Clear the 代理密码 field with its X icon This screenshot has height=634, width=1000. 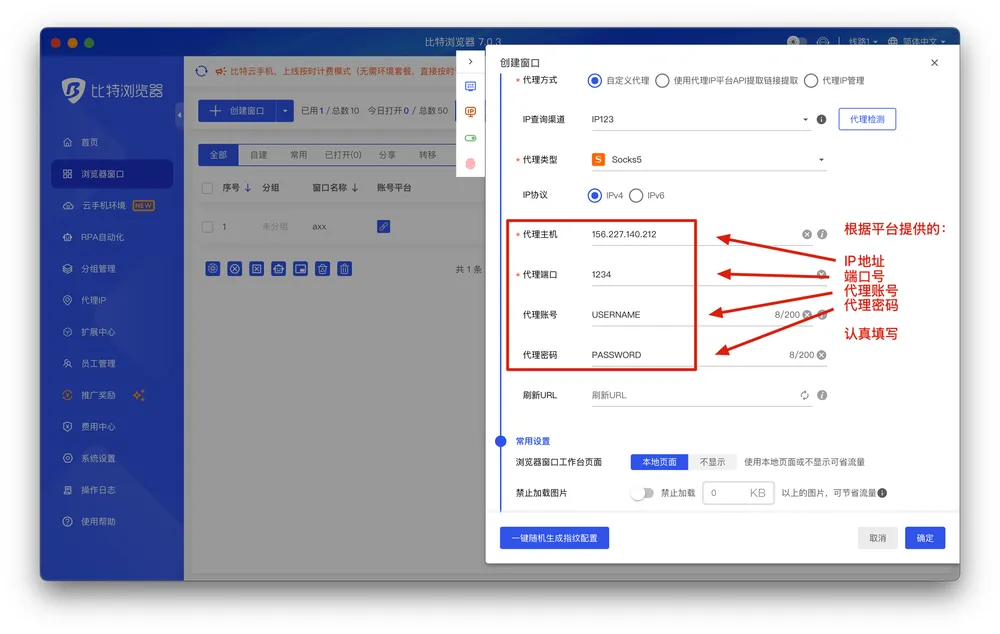[x=822, y=355]
